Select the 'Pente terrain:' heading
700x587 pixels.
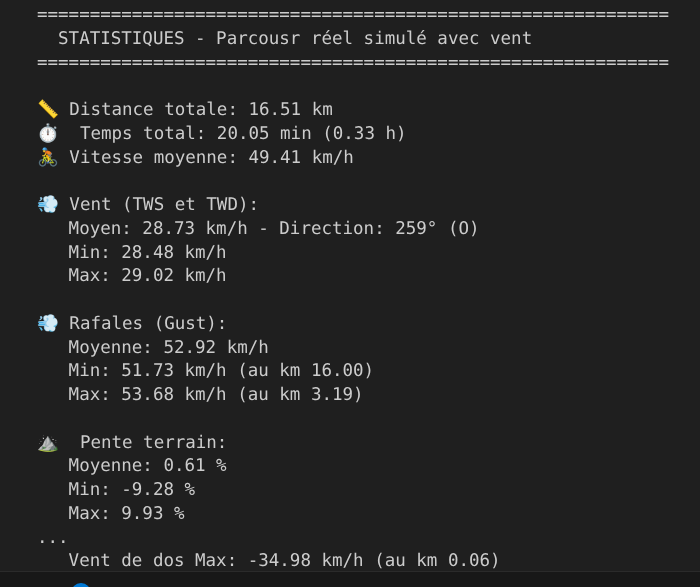tap(153, 443)
